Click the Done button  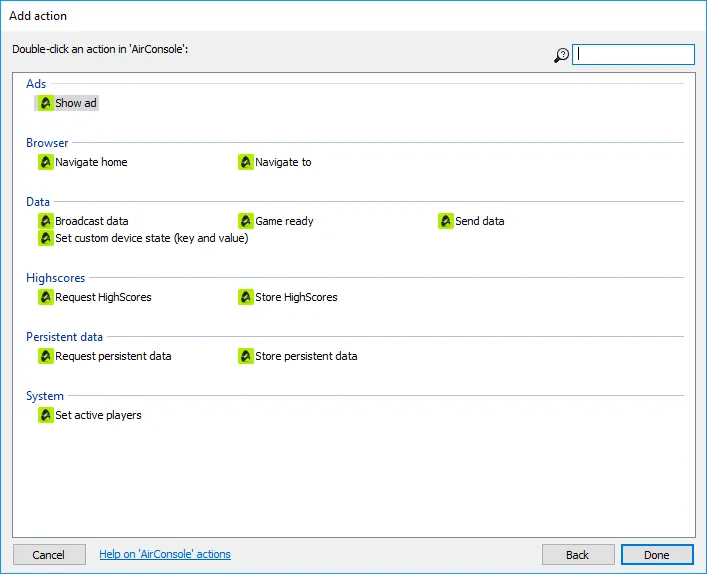point(657,555)
